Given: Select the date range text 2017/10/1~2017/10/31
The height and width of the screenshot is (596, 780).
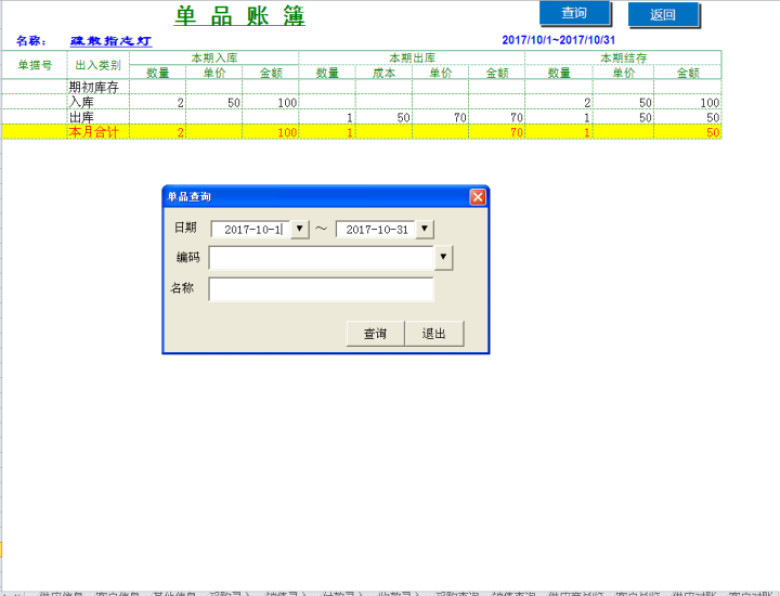Looking at the screenshot, I should (x=559, y=40).
